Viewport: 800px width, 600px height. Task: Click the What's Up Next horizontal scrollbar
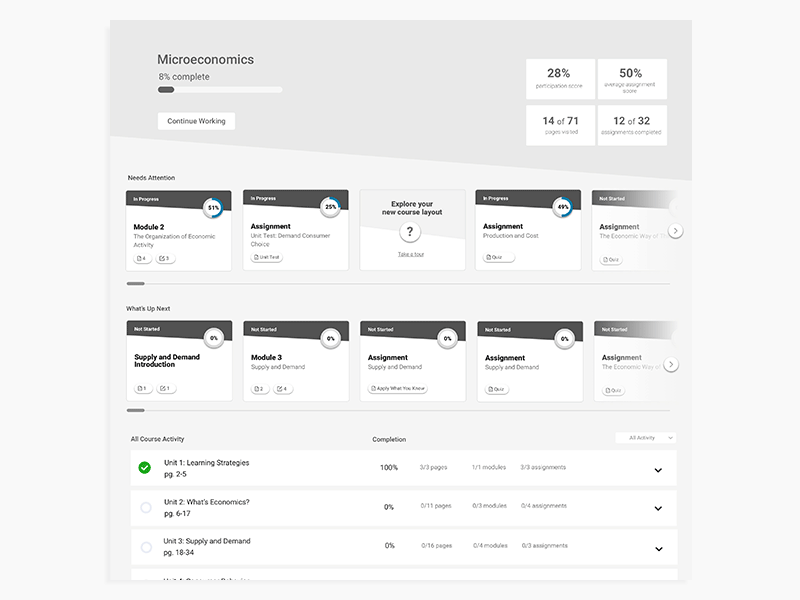(398, 410)
